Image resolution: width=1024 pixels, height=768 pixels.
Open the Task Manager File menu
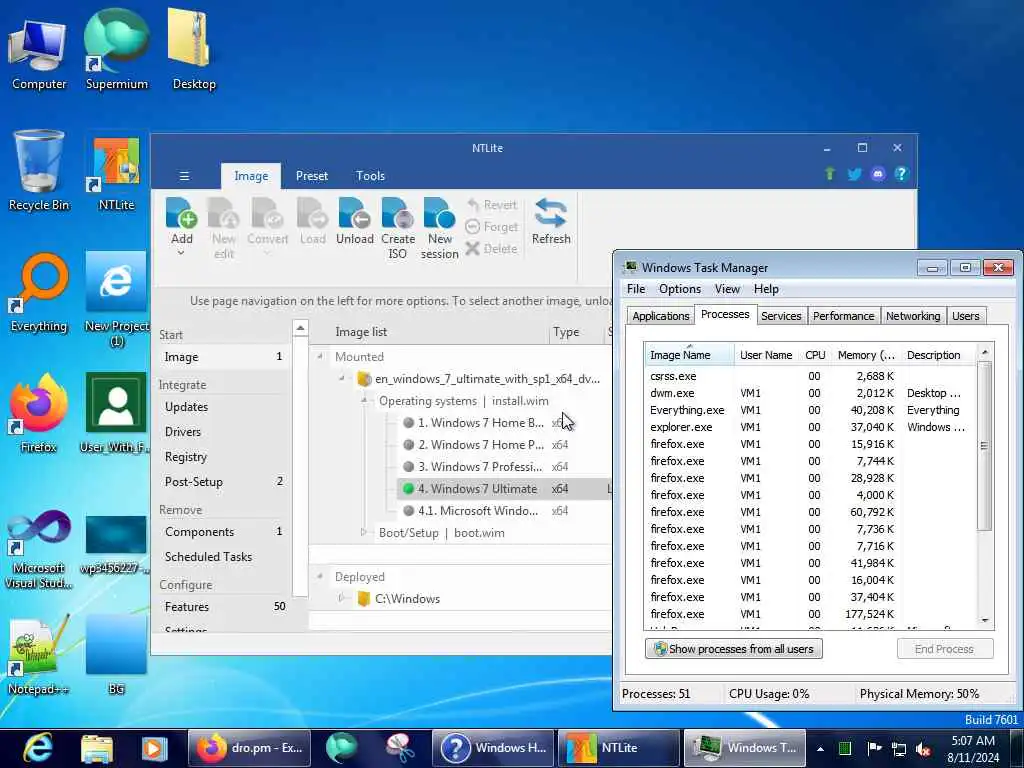point(635,289)
